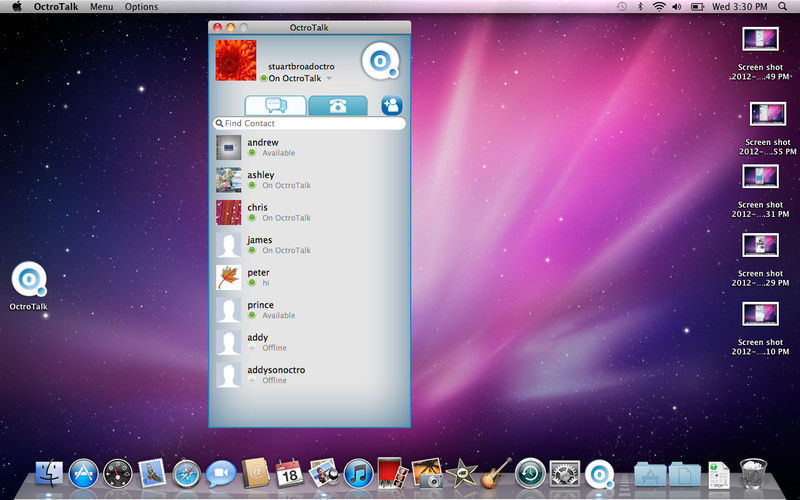Select contact andrew in the list
Image resolution: width=800 pixels, height=500 pixels.
tap(309, 147)
